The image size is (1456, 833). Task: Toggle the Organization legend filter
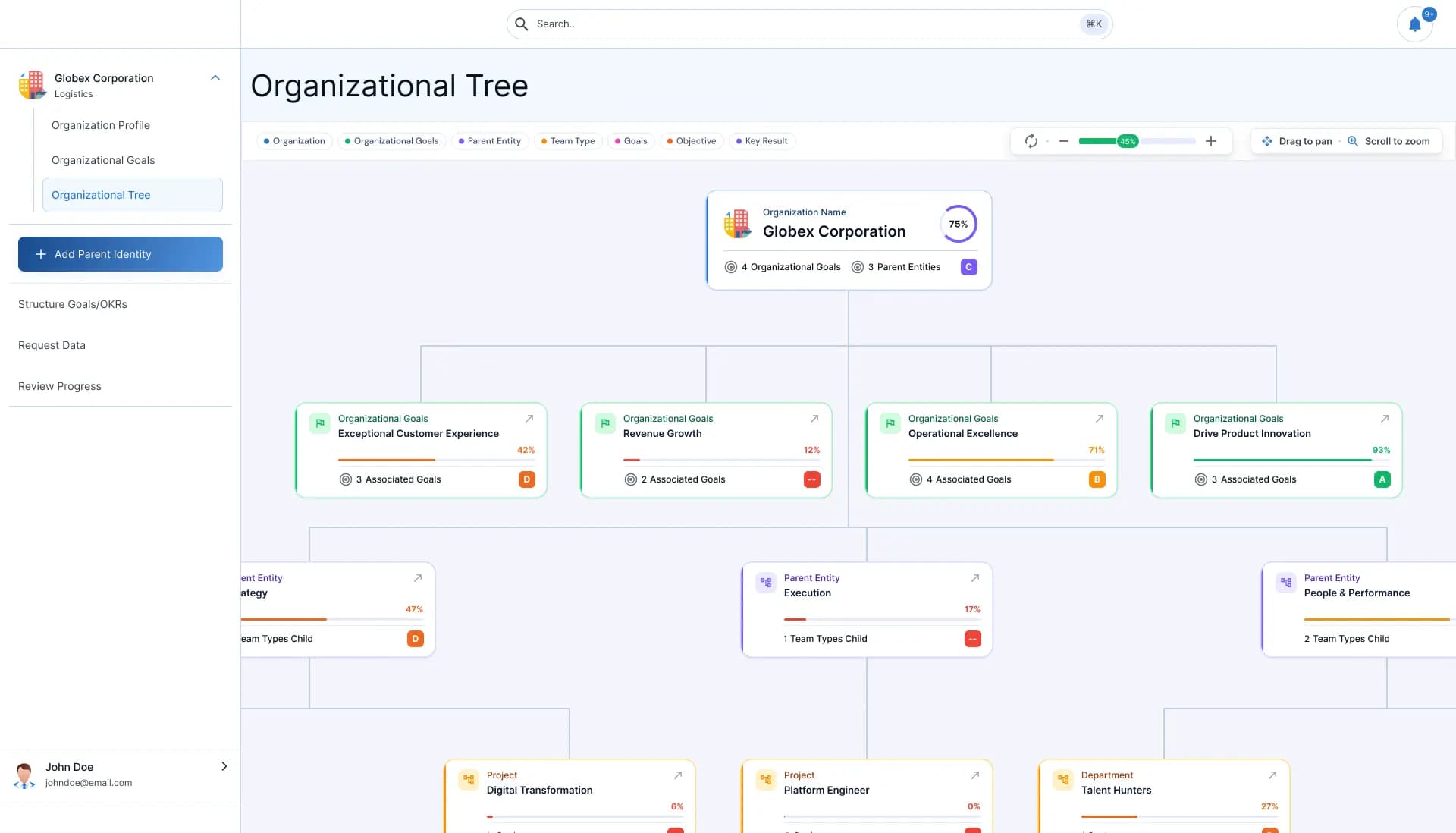[x=294, y=141]
